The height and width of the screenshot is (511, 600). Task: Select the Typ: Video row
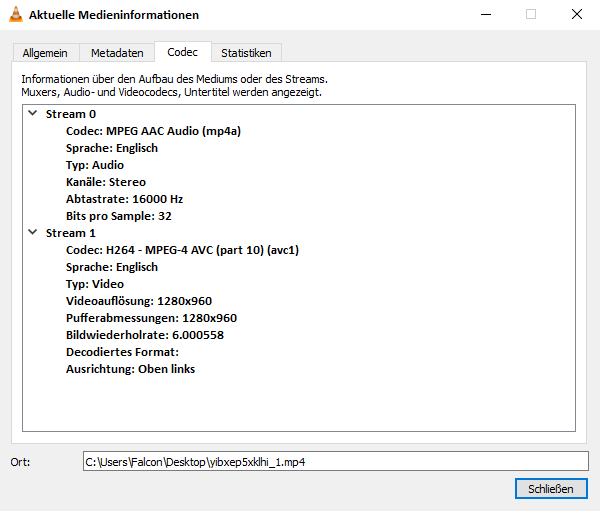click(95, 284)
